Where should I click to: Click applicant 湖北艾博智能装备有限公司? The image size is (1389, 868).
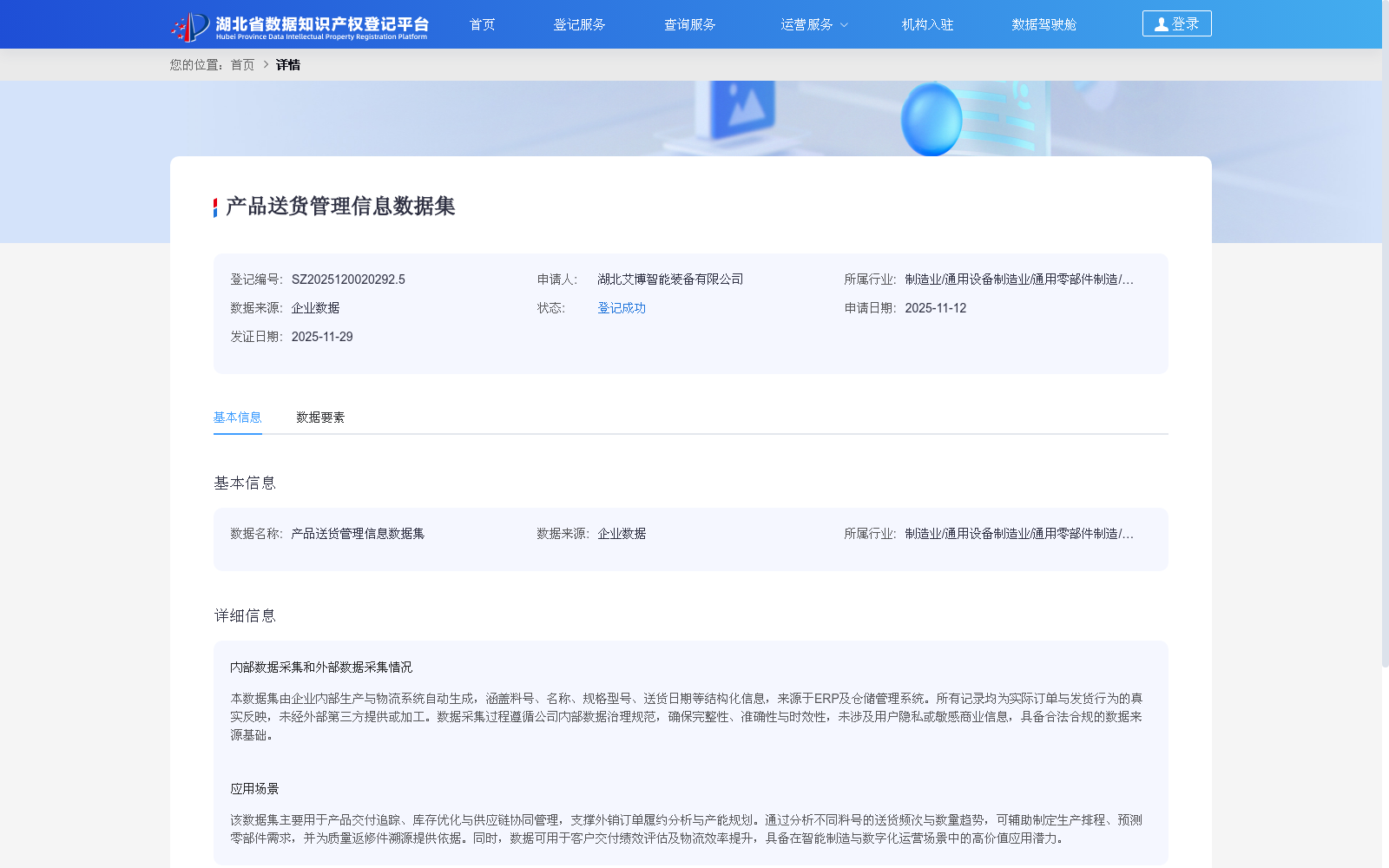670,279
